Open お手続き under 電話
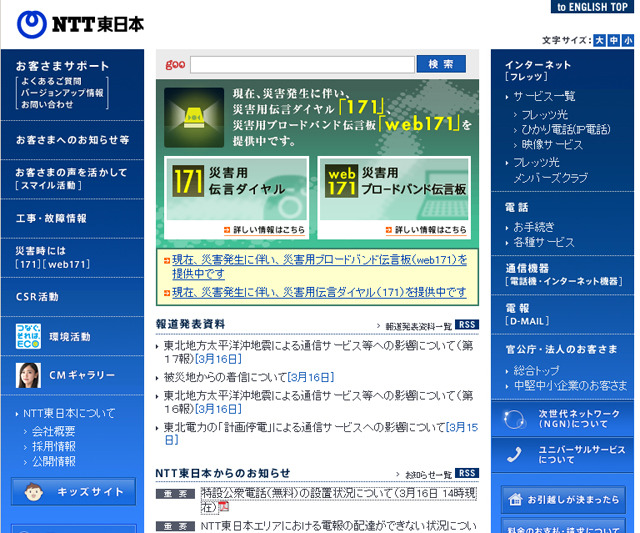The image size is (640, 533). [x=533, y=227]
